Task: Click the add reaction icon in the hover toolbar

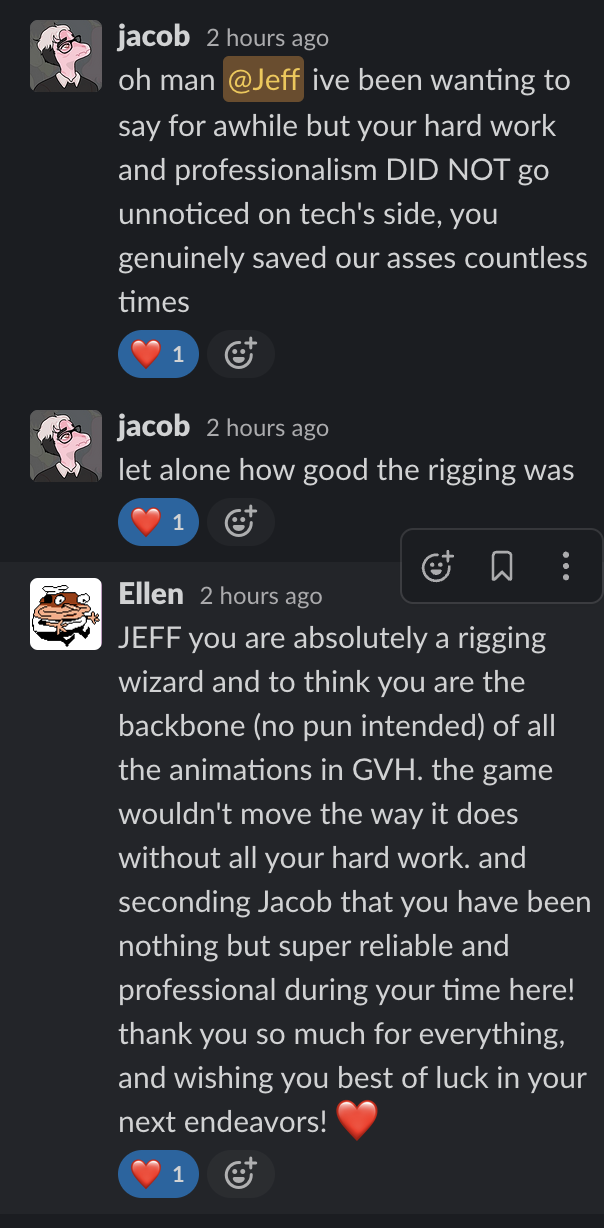Action: (x=438, y=566)
